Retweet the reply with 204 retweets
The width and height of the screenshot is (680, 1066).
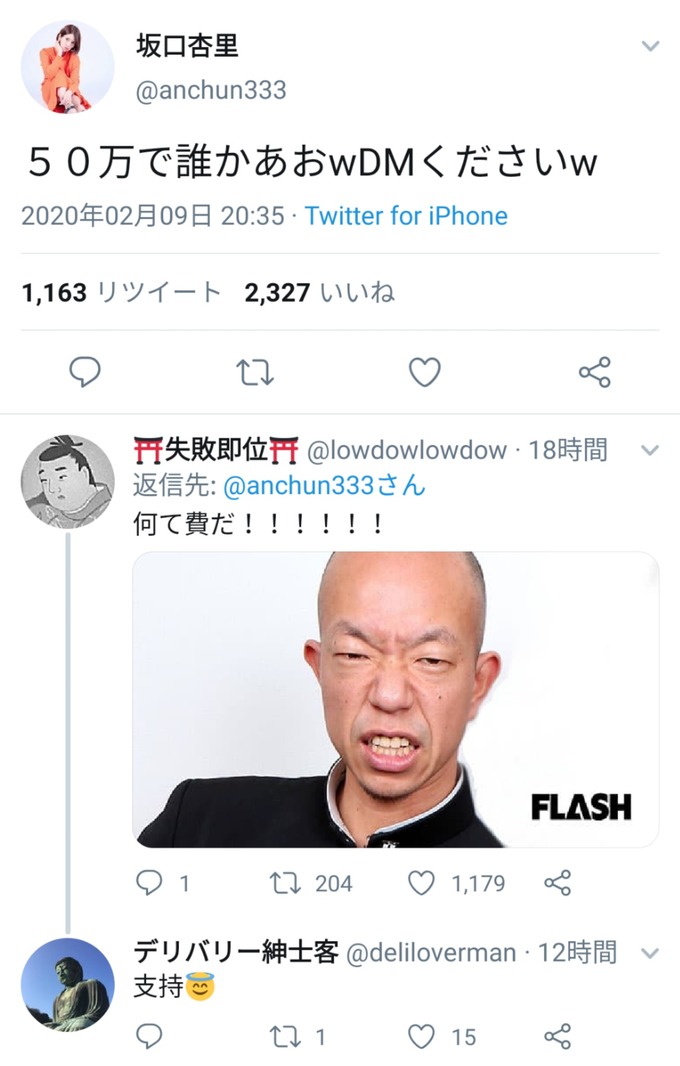pos(286,883)
